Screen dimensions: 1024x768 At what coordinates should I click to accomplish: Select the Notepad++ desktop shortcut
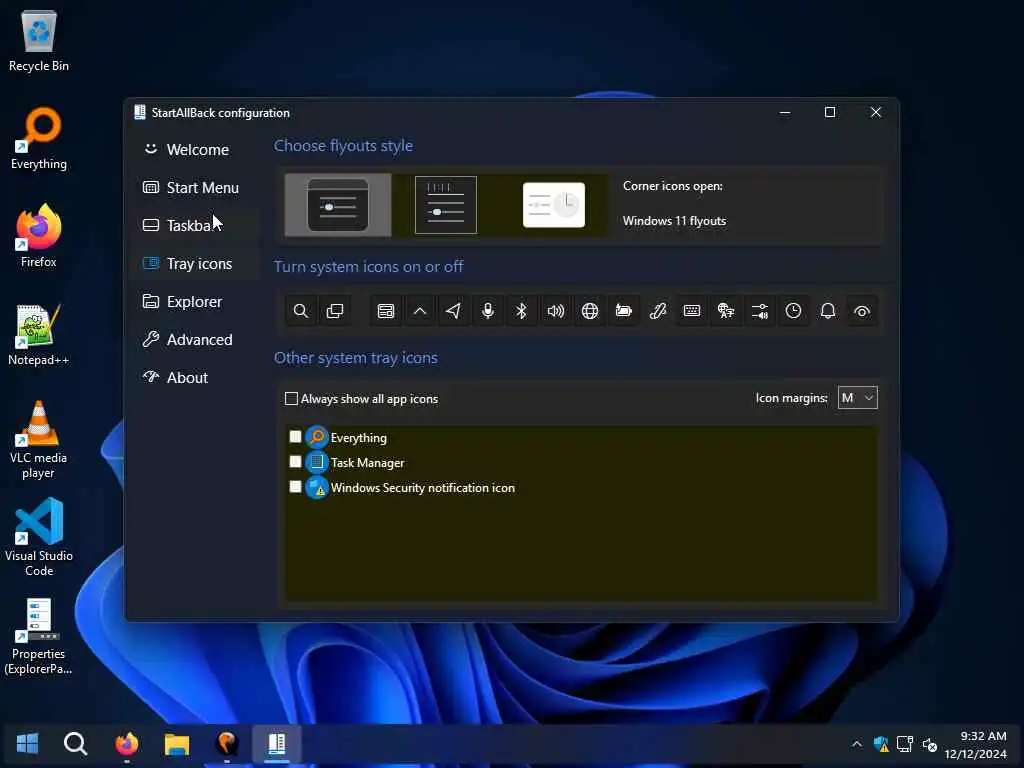tap(39, 334)
